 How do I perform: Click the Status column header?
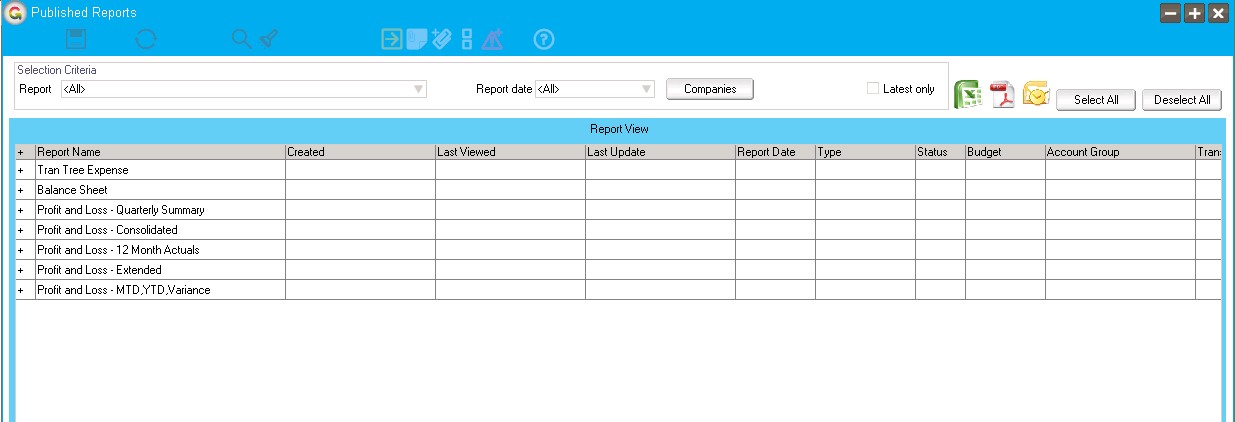click(x=940, y=152)
